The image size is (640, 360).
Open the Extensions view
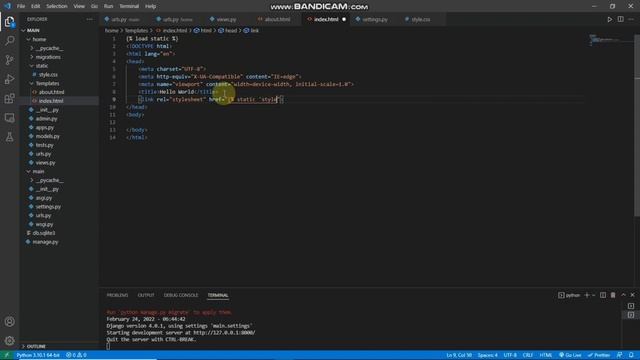click(9, 98)
